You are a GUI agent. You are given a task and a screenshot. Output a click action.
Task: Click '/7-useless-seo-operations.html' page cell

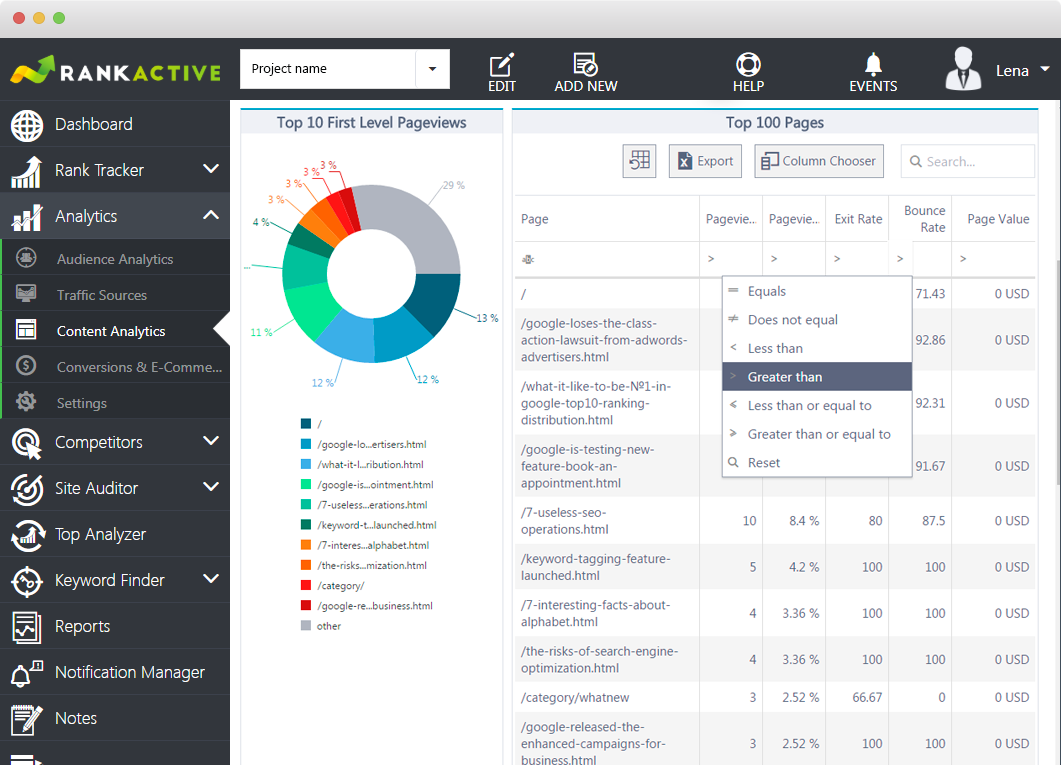(x=607, y=521)
